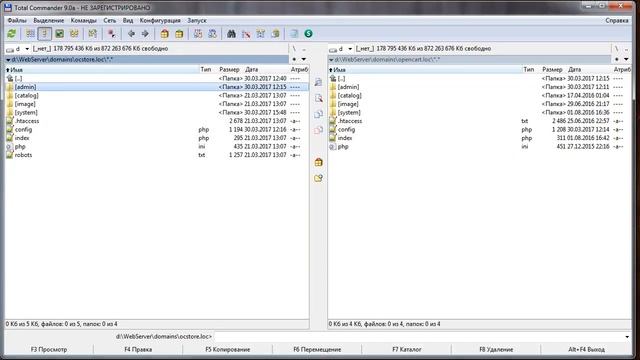The height and width of the screenshot is (360, 640).
Task: Open right panel favorites star button
Action: pyautogui.click(x=617, y=59)
